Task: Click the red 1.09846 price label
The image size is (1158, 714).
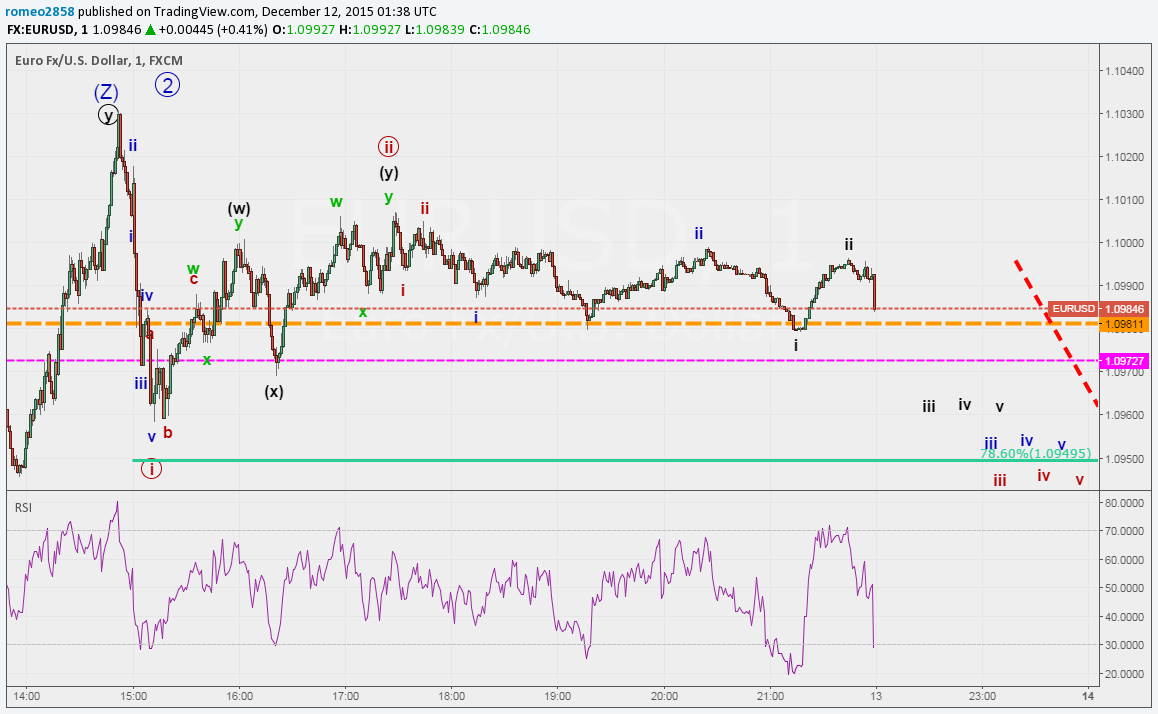Action: click(x=1124, y=309)
